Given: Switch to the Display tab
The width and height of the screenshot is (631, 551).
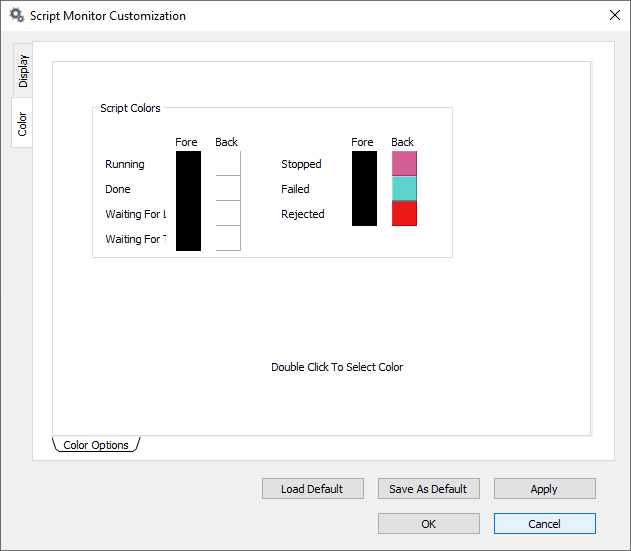Looking at the screenshot, I should (23, 70).
